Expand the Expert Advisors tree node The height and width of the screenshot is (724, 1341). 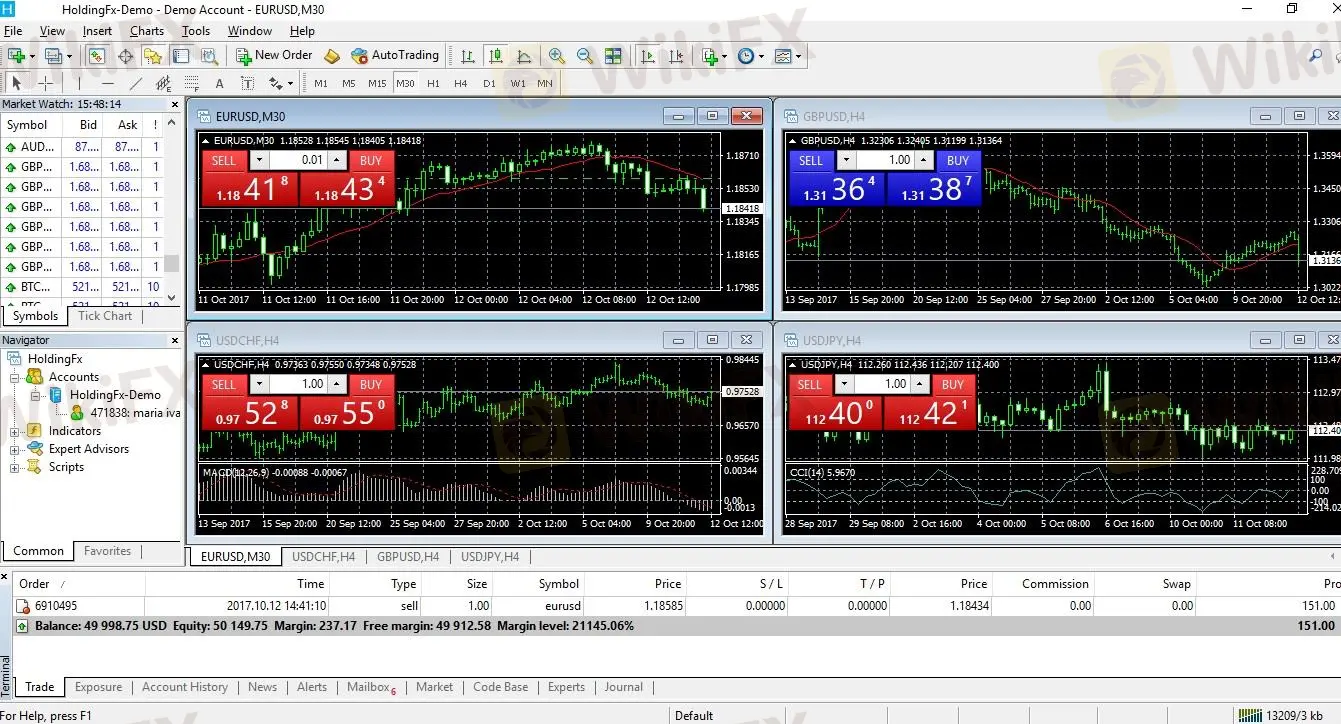15,449
